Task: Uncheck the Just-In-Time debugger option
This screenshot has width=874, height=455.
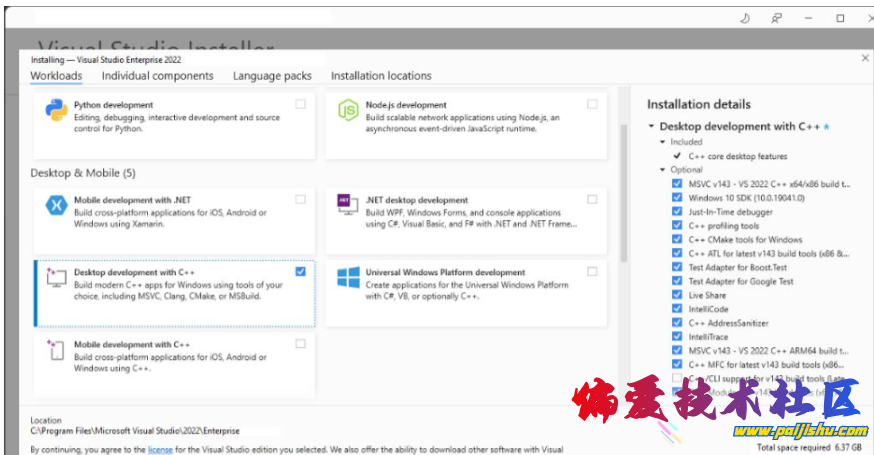Action: pos(678,212)
